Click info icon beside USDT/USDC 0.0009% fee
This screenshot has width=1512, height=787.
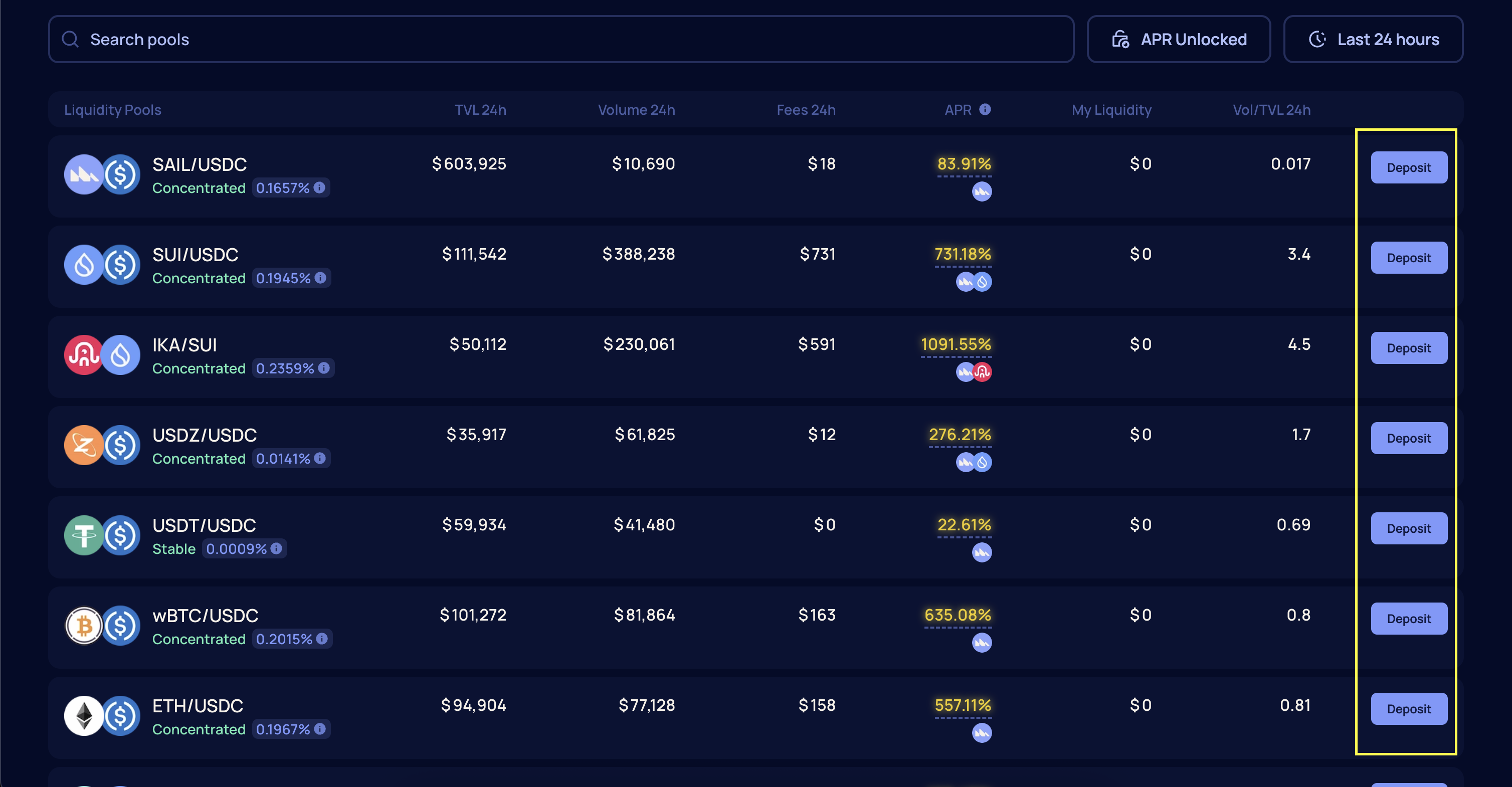276,548
